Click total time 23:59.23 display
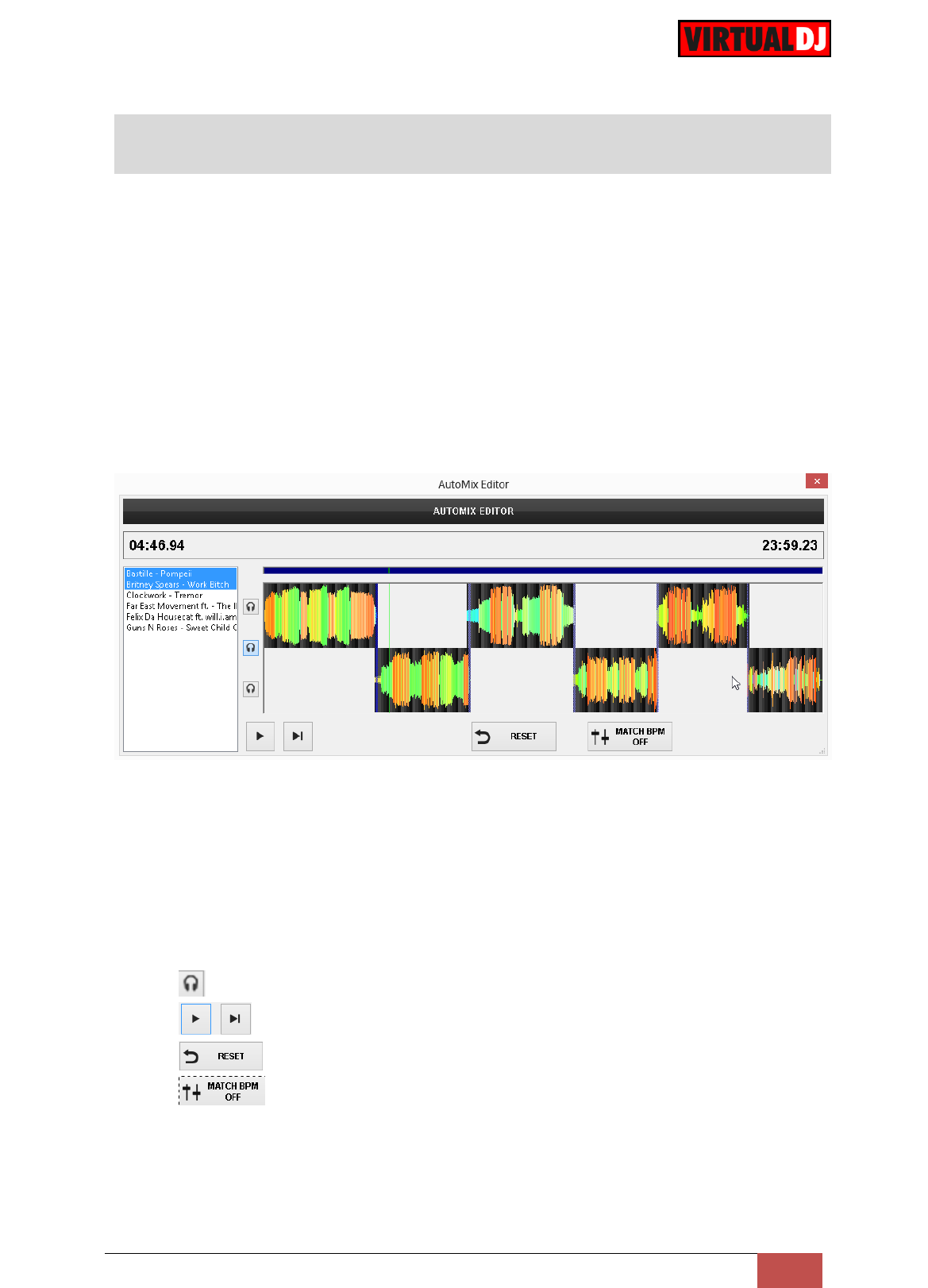 (x=790, y=546)
